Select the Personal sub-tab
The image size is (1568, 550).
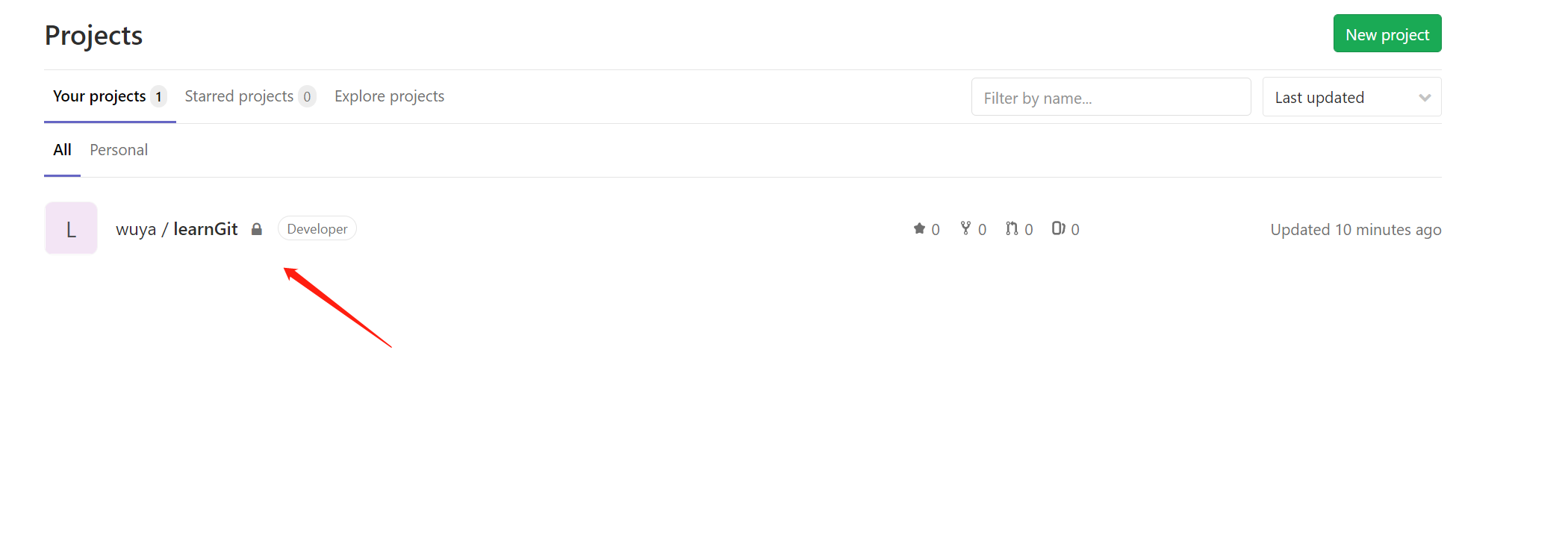(119, 150)
